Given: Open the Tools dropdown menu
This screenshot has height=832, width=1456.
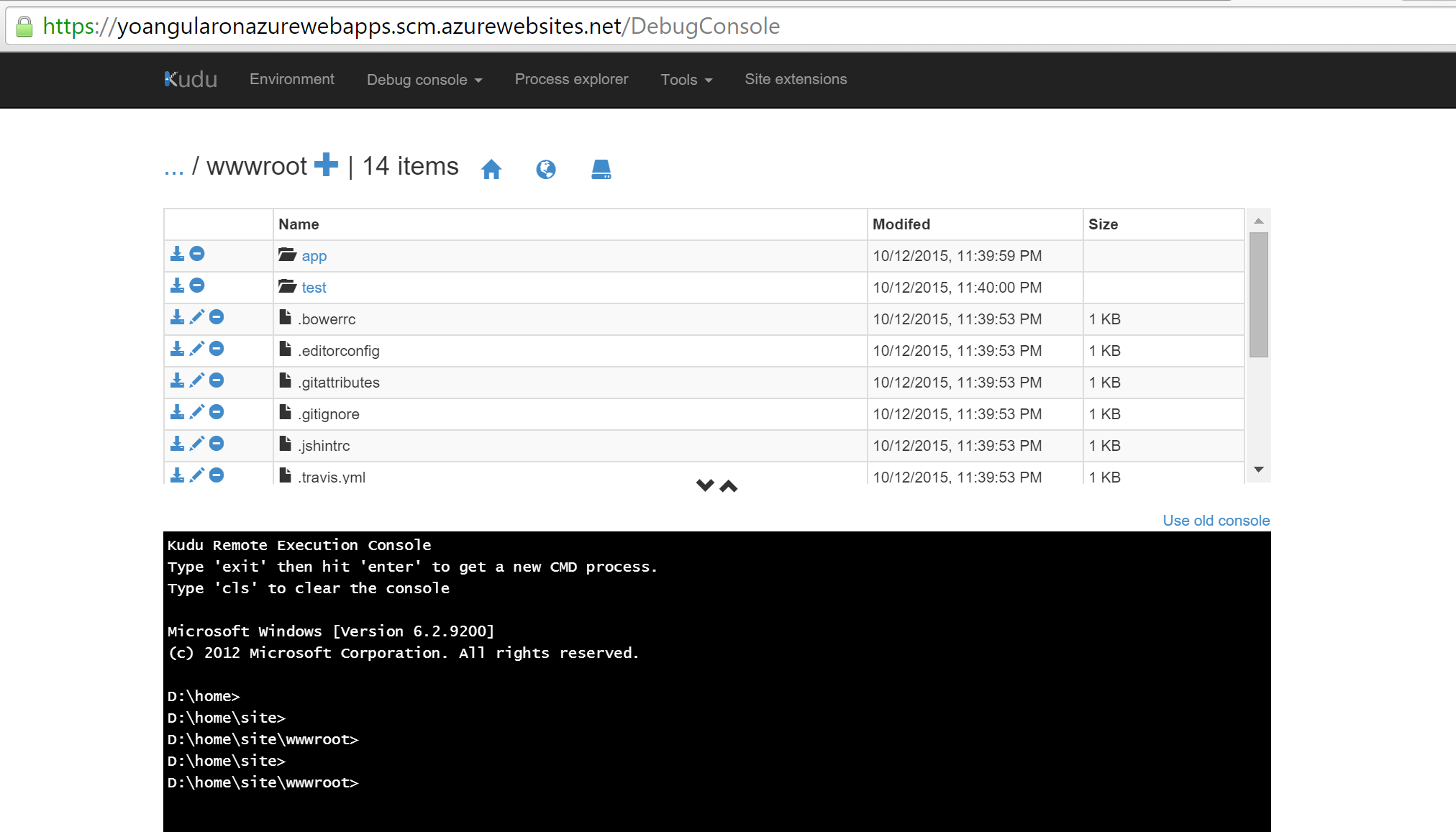Looking at the screenshot, I should [x=686, y=80].
